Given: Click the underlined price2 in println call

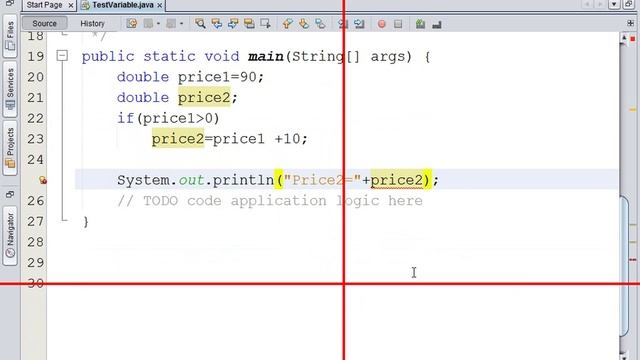Looking at the screenshot, I should [397, 180].
